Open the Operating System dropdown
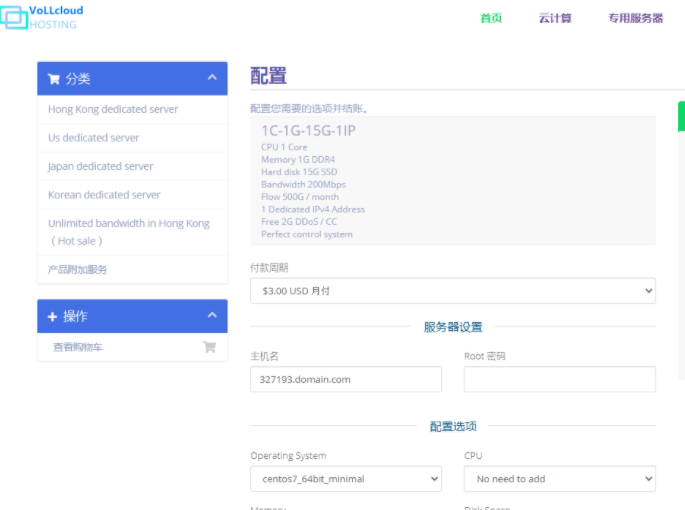The image size is (685, 510). [x=346, y=479]
